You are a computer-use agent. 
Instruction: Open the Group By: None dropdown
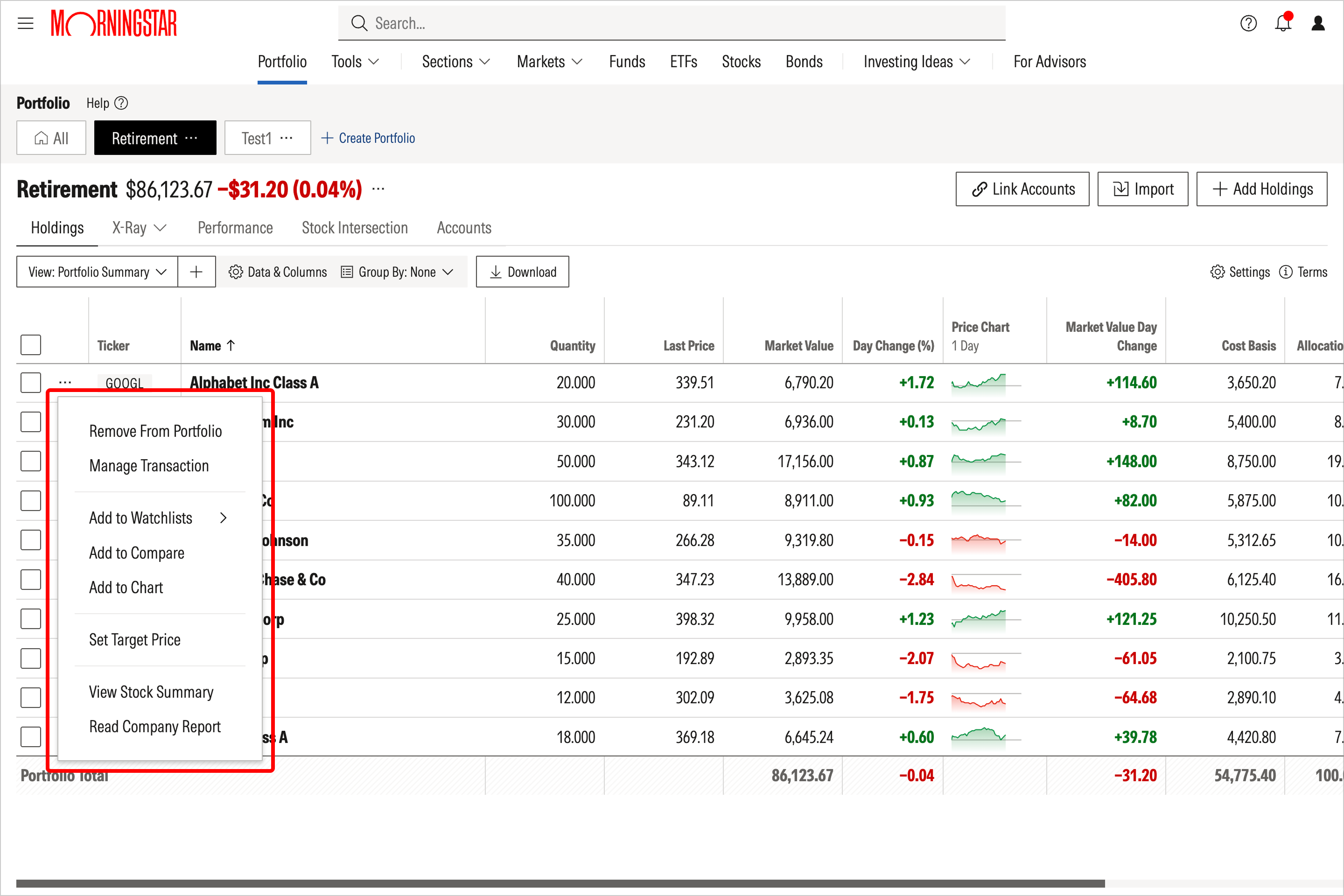click(397, 272)
